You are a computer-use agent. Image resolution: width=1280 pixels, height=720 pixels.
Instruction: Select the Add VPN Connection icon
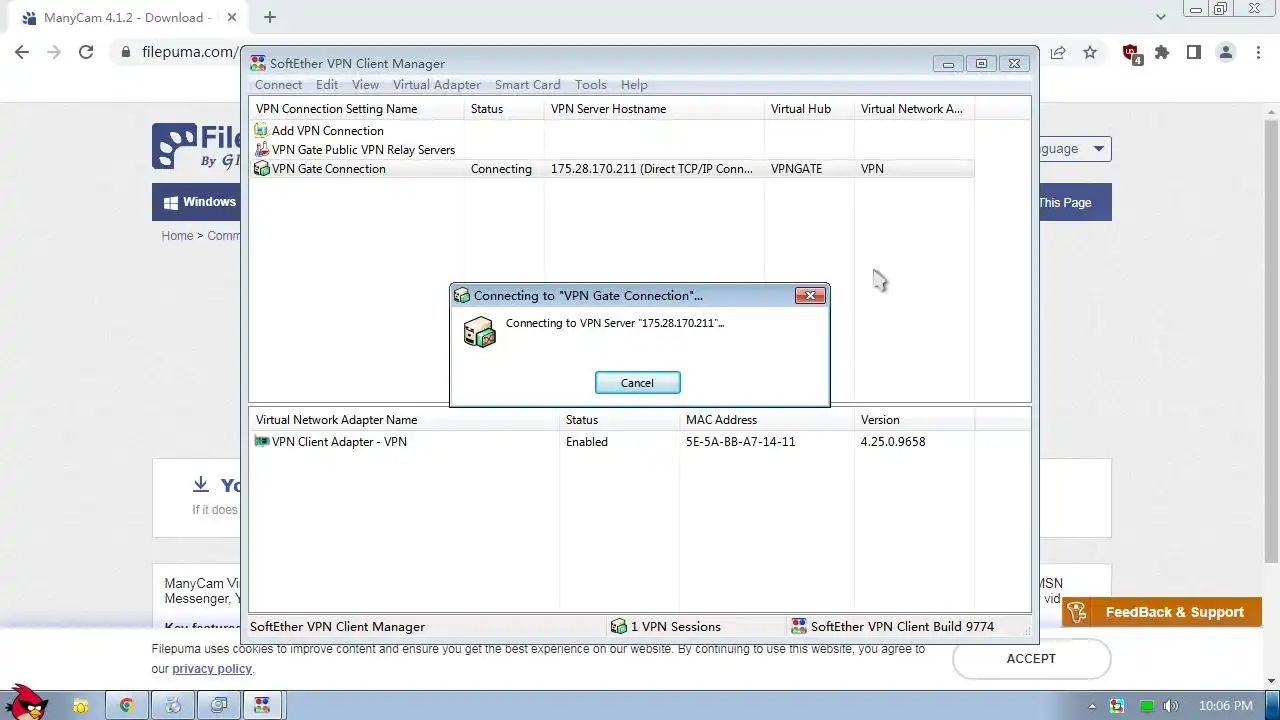click(x=261, y=130)
